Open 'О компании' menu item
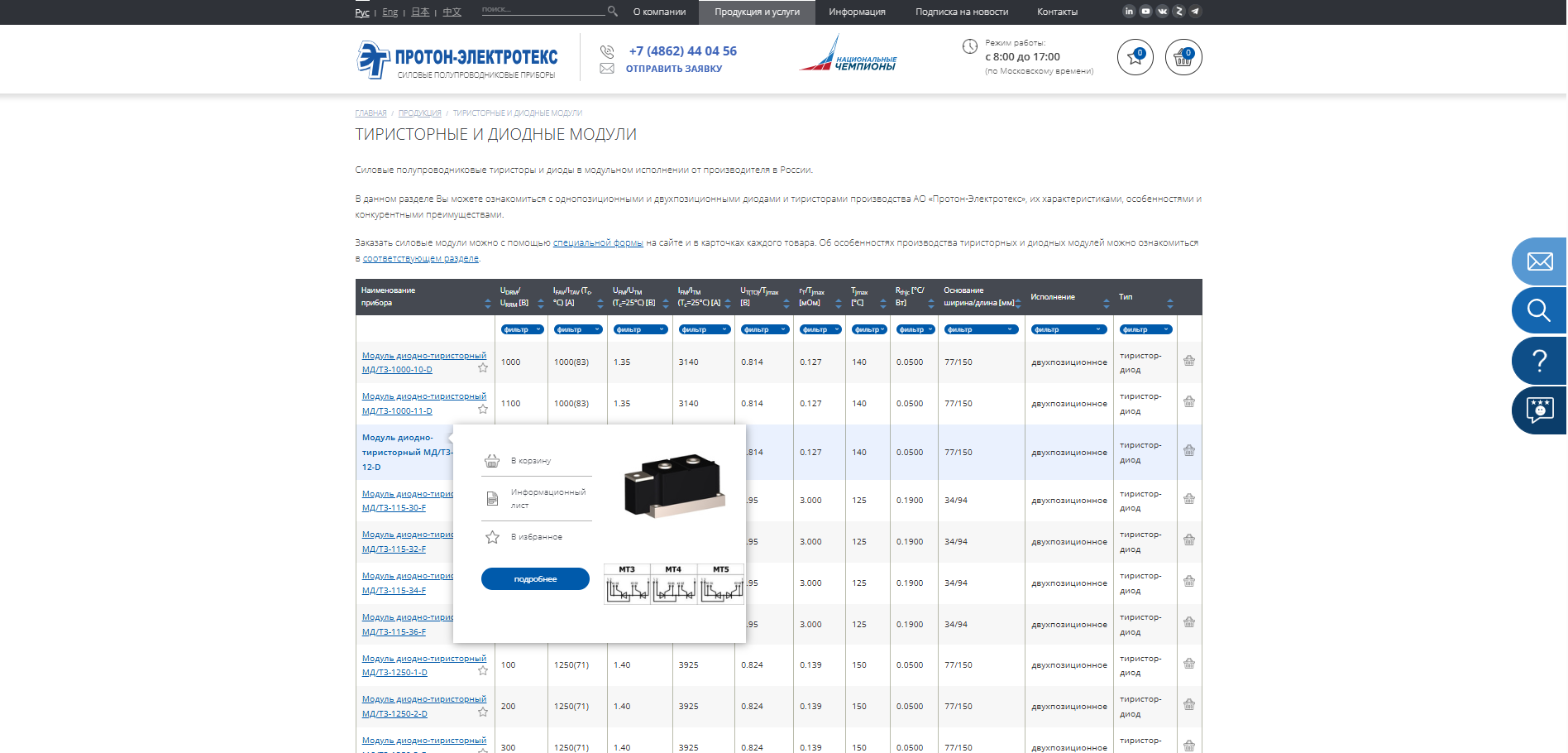 pyautogui.click(x=659, y=12)
